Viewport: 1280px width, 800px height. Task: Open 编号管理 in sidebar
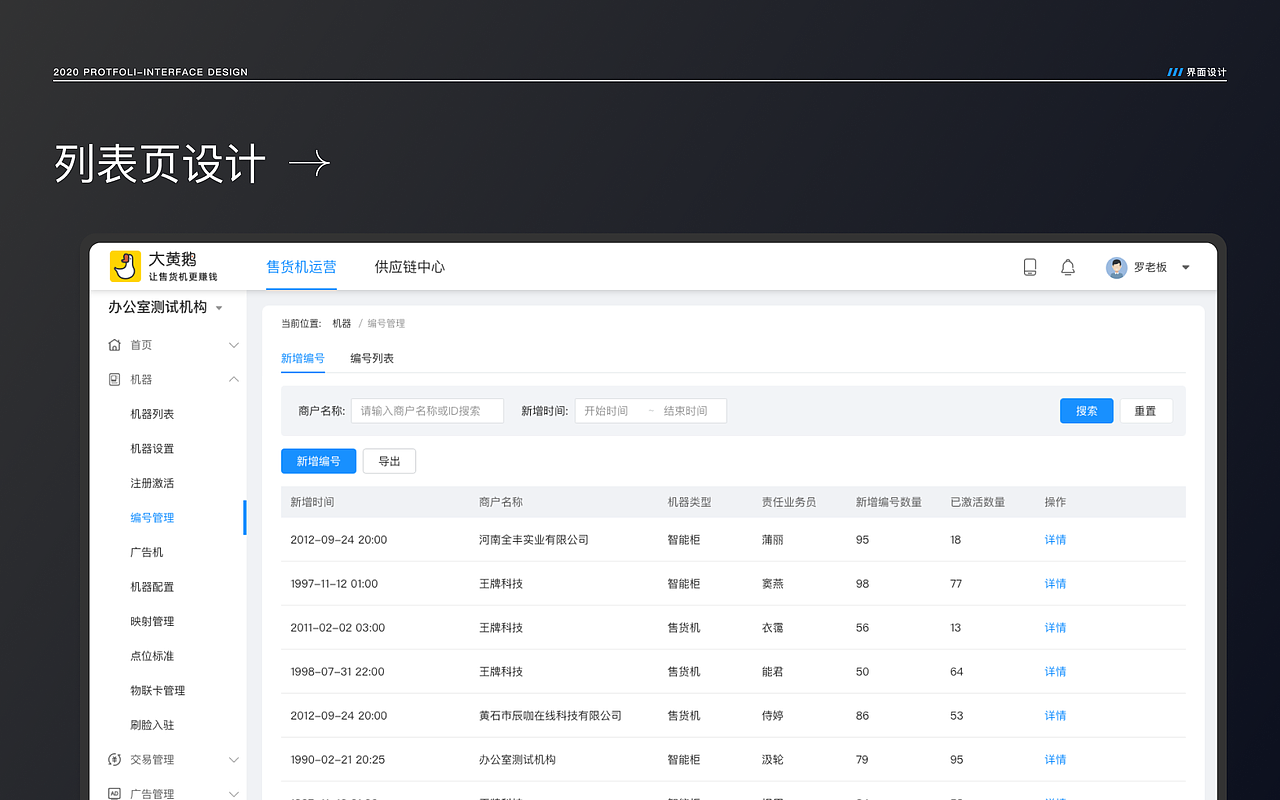[x=152, y=518]
